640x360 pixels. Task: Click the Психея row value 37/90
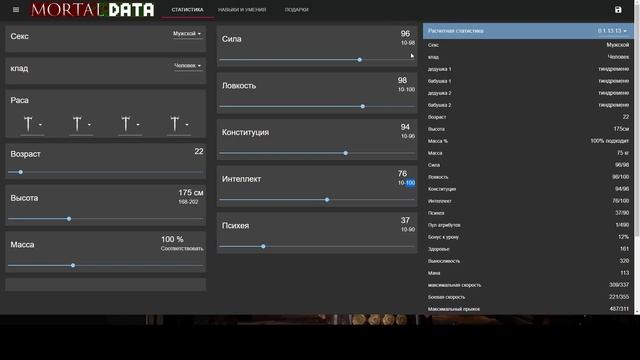tap(622, 213)
